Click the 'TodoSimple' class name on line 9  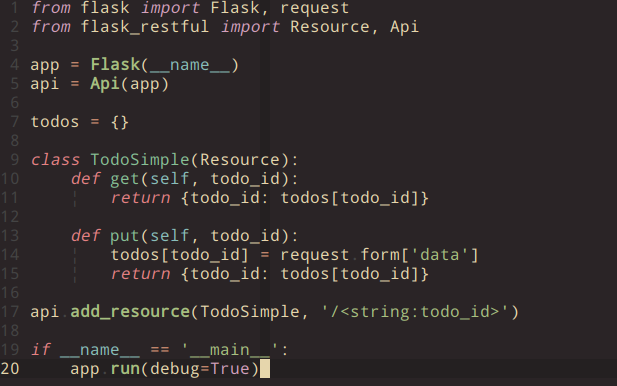point(140,160)
